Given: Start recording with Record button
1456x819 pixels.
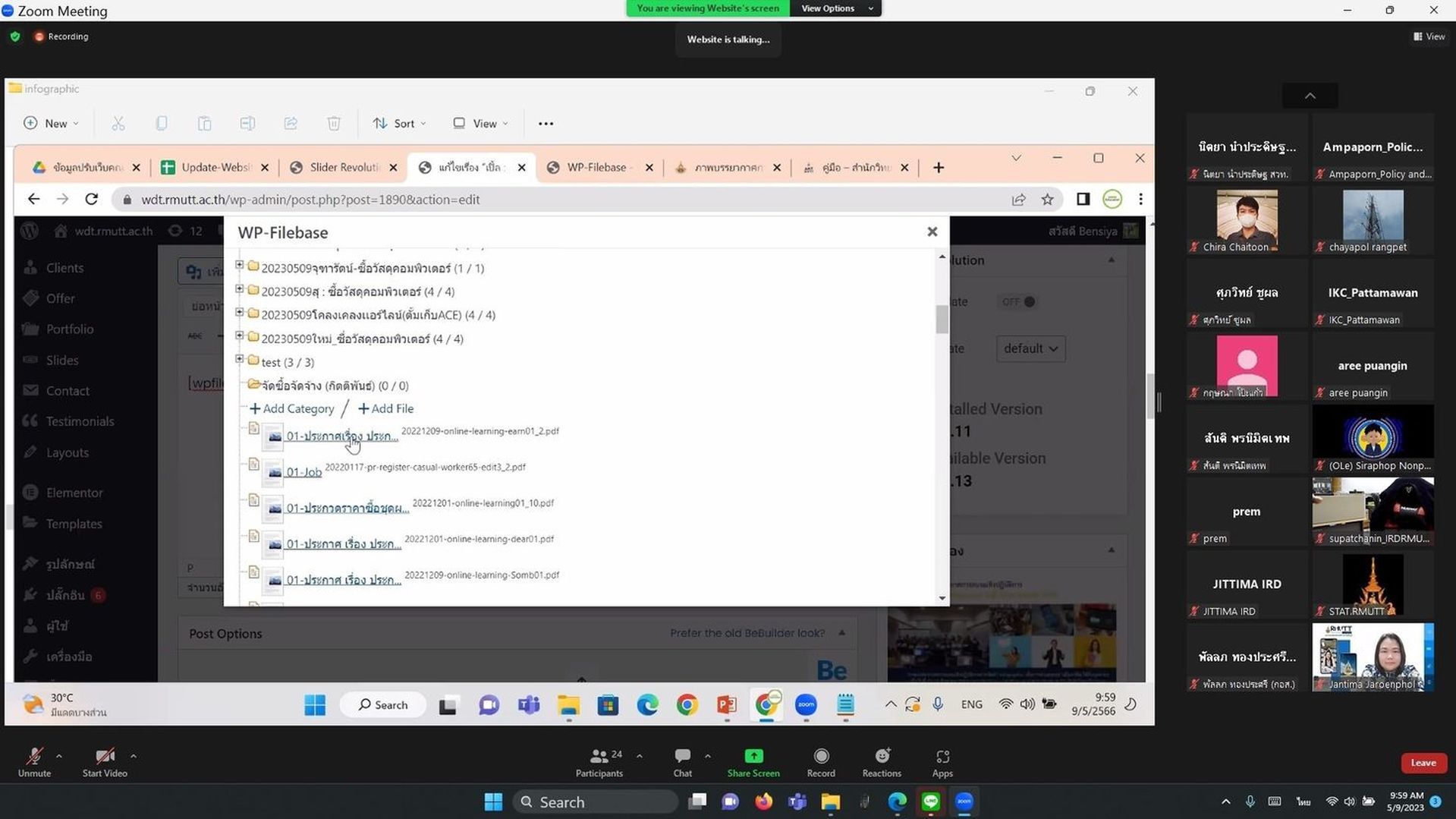Looking at the screenshot, I should [x=821, y=762].
